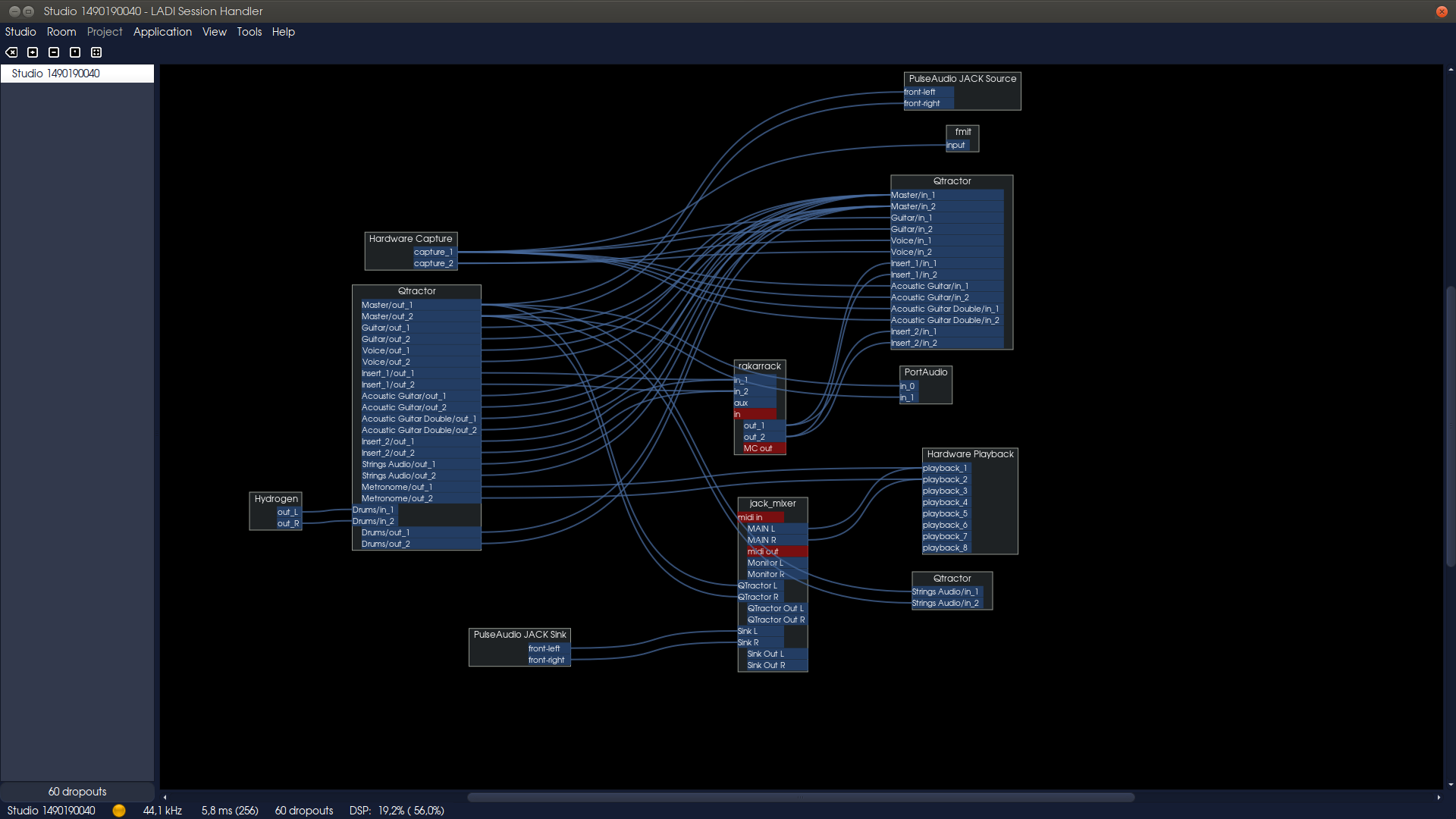Select Insert_2/in_2 input port

(947, 344)
